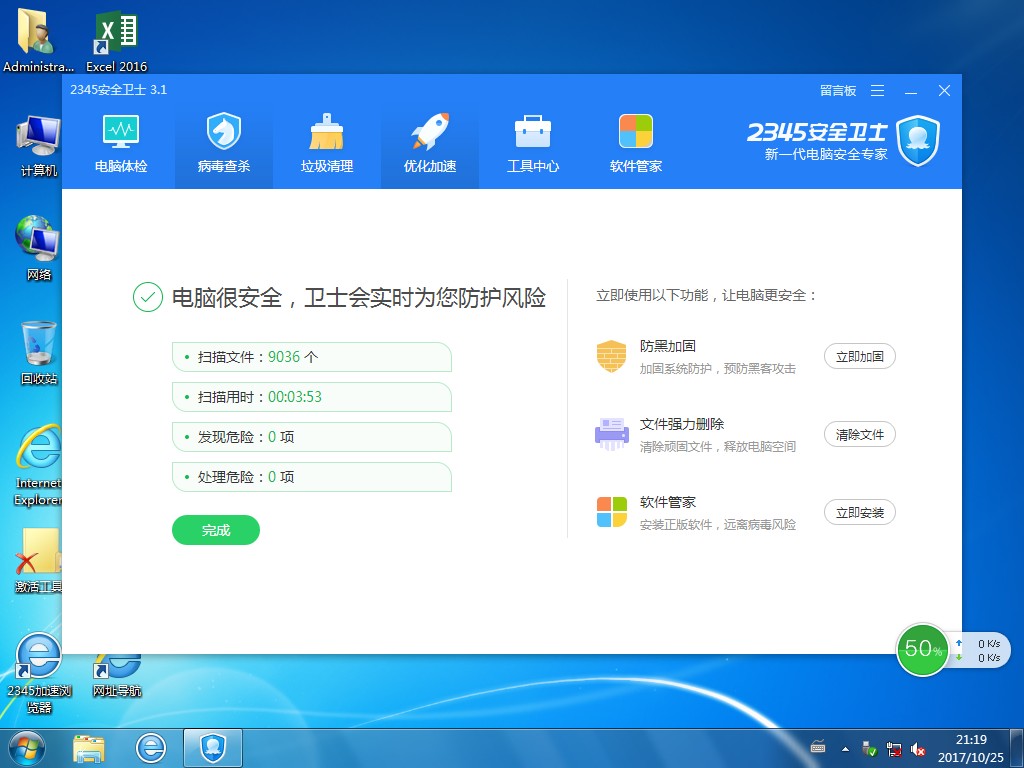Show hidden tray icons arrow
This screenshot has height=768, width=1024.
(x=845, y=749)
